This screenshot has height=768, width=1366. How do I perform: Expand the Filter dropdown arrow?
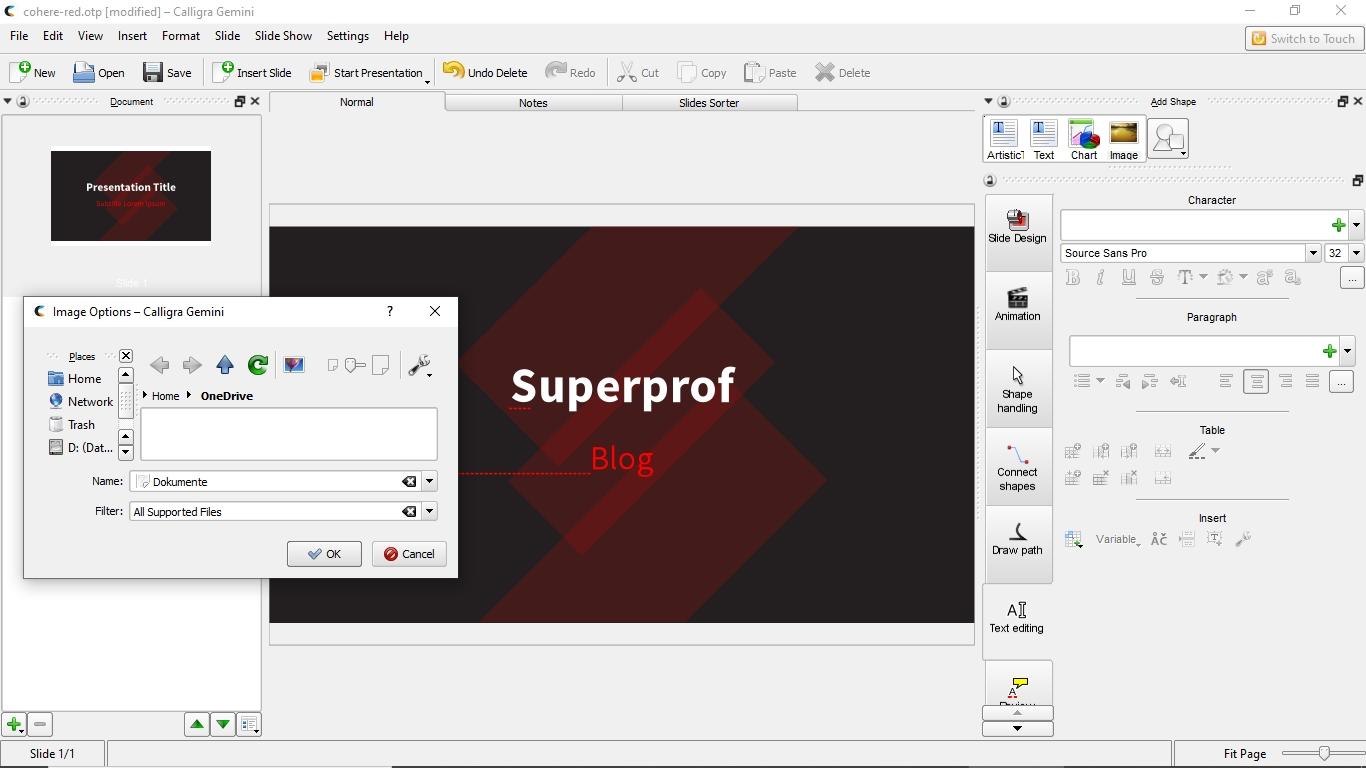[x=429, y=512]
